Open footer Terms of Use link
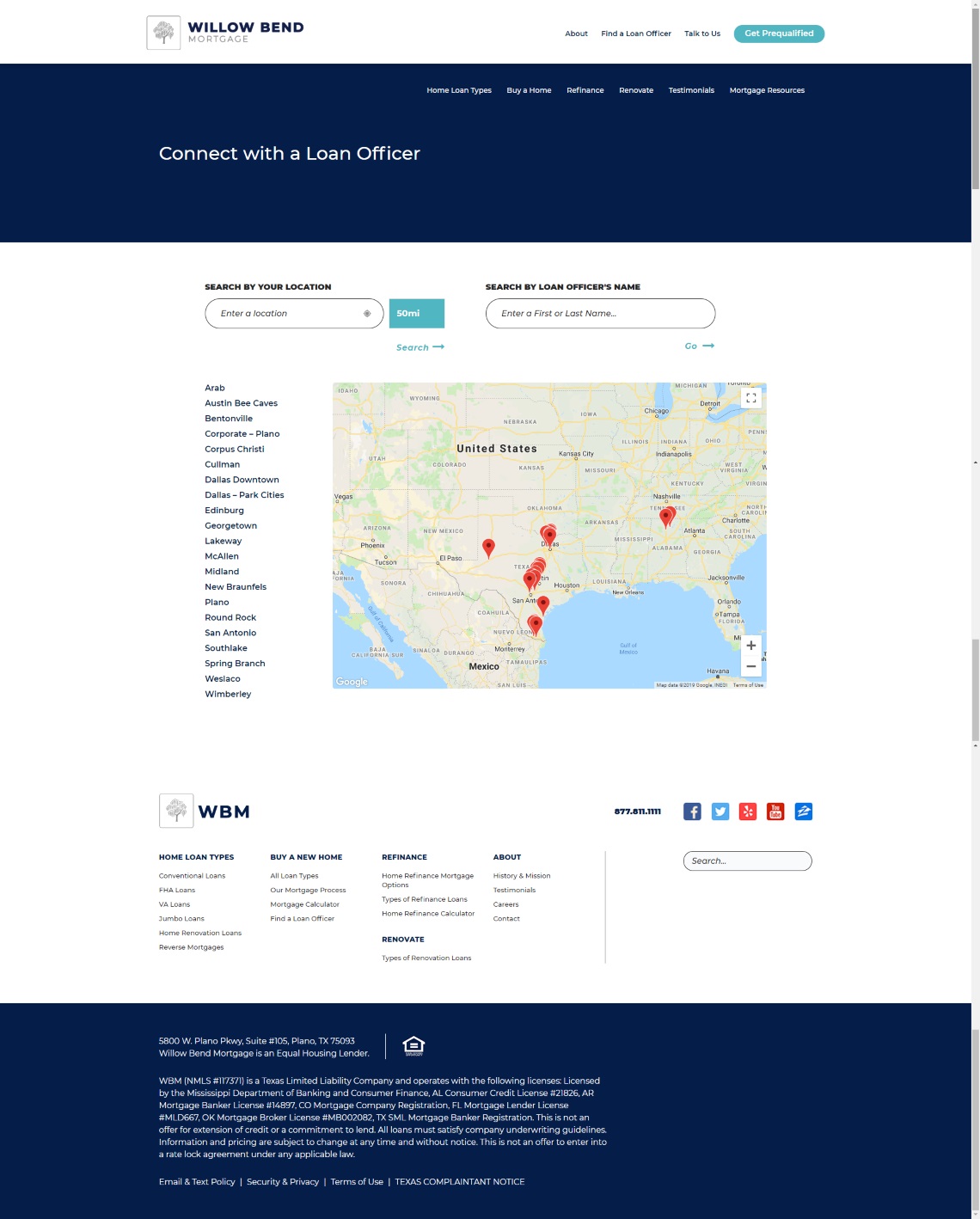 pos(357,1182)
